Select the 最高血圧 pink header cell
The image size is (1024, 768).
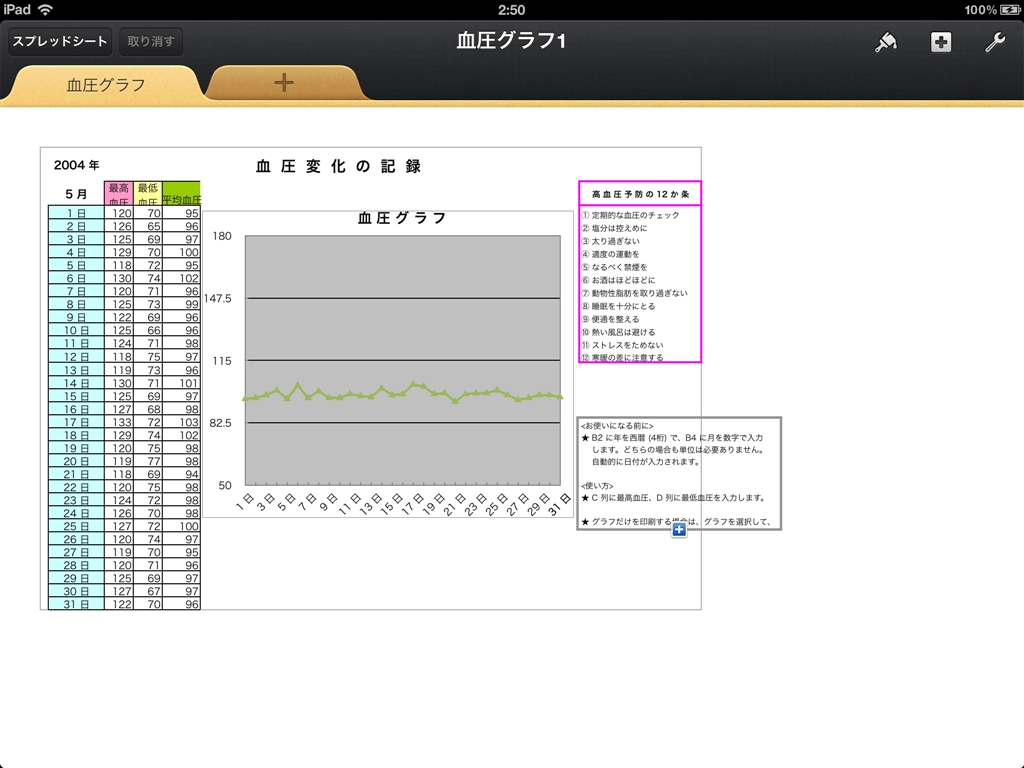pos(119,193)
